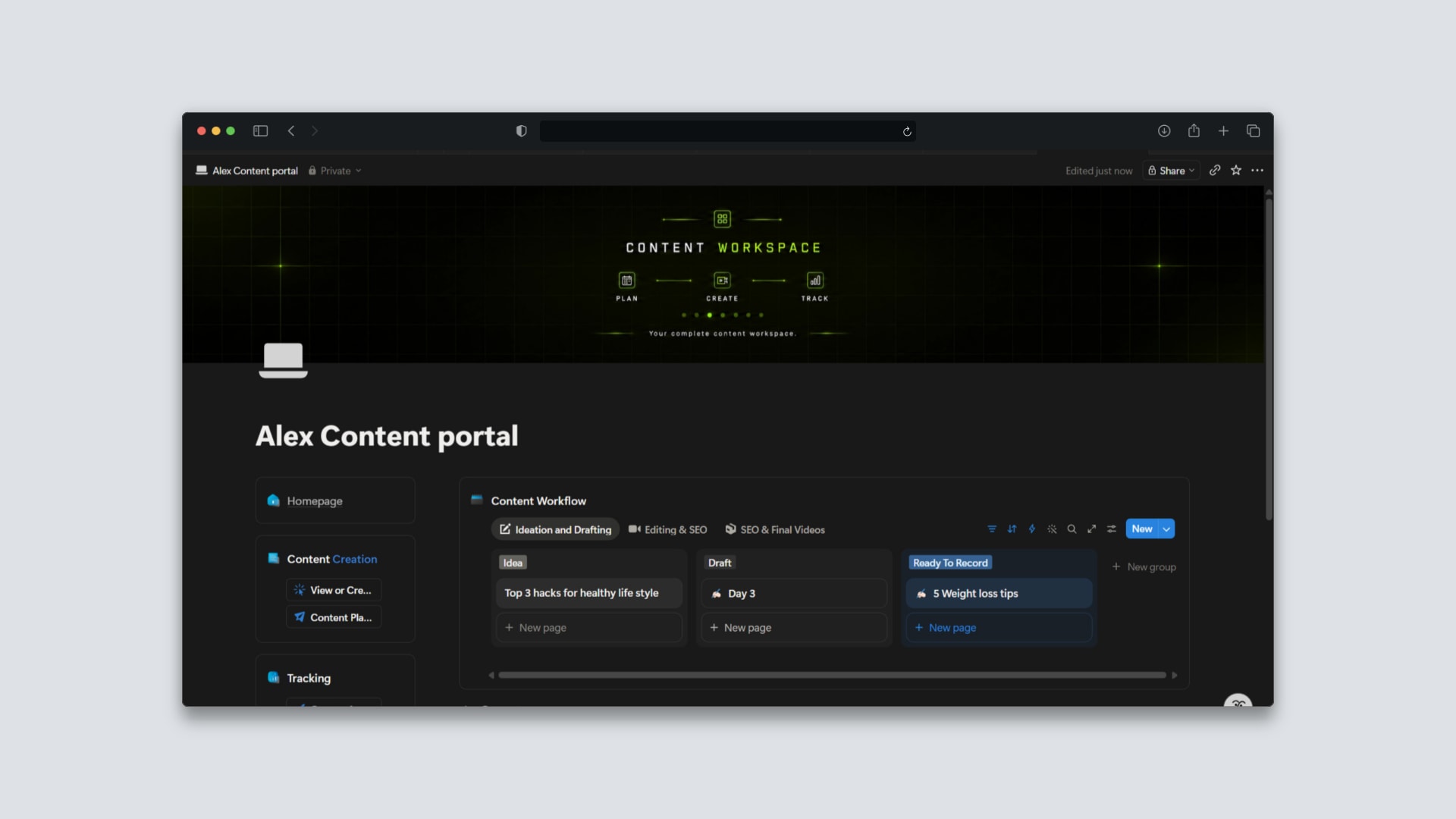The width and height of the screenshot is (1456, 819).
Task: Click the floating help avatar button
Action: (x=1238, y=701)
